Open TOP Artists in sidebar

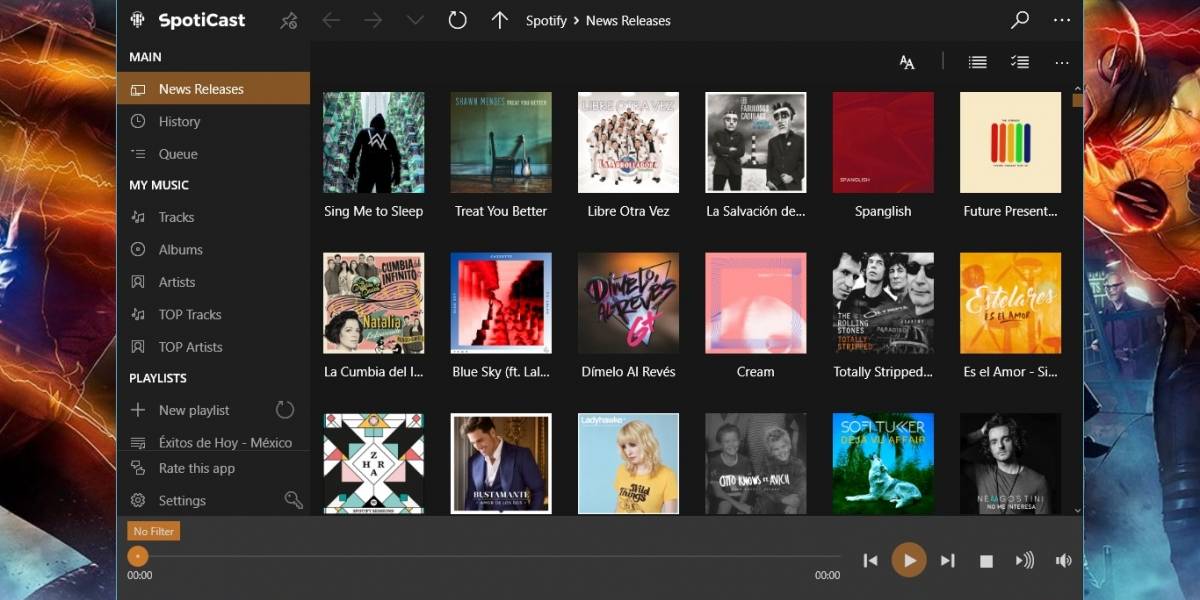pyautogui.click(x=213, y=347)
